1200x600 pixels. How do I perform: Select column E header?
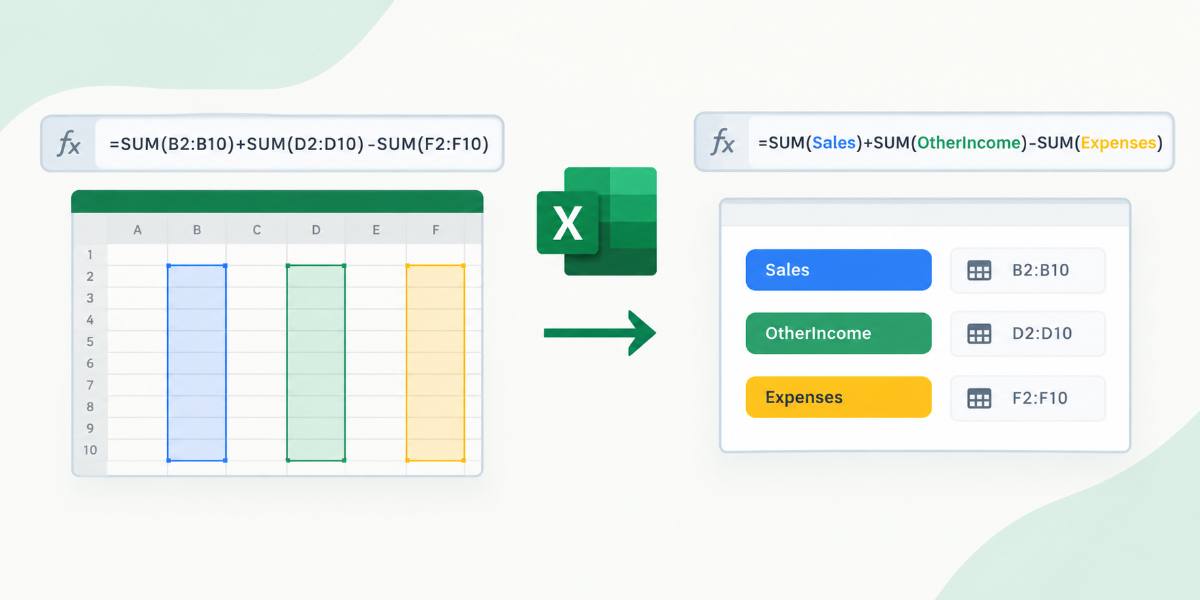[376, 230]
